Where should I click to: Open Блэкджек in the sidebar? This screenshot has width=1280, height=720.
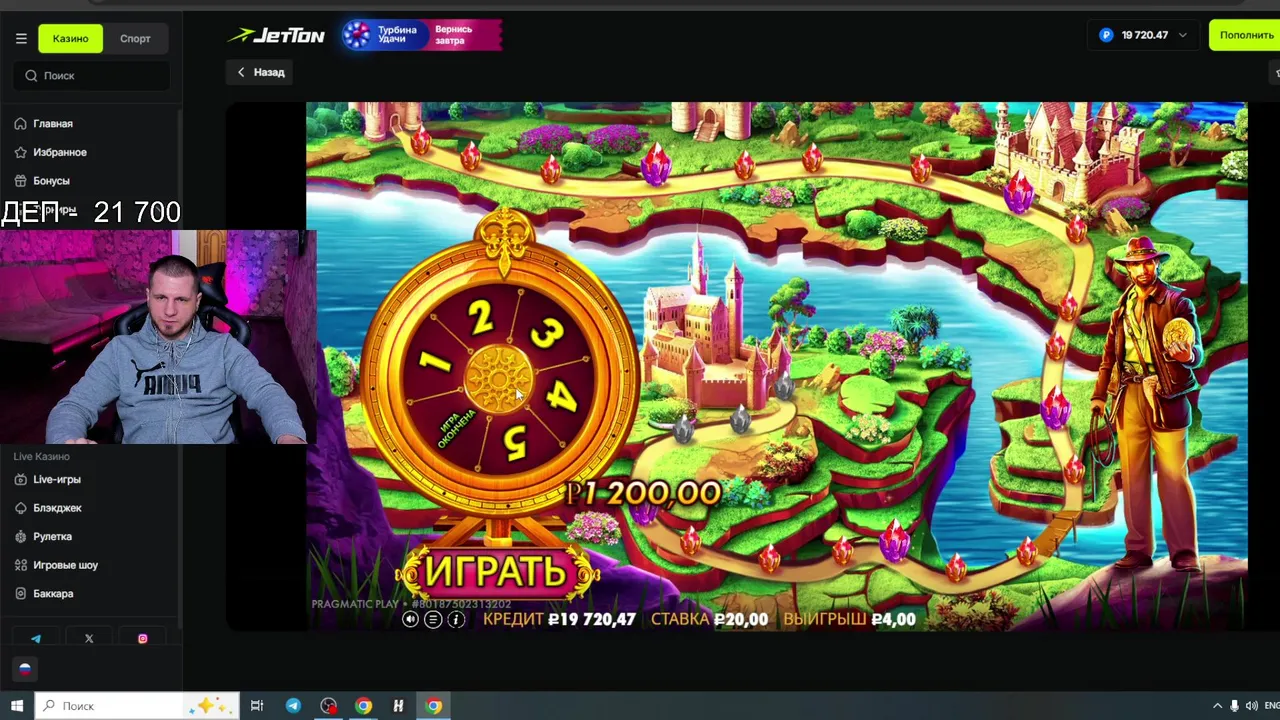click(x=57, y=508)
